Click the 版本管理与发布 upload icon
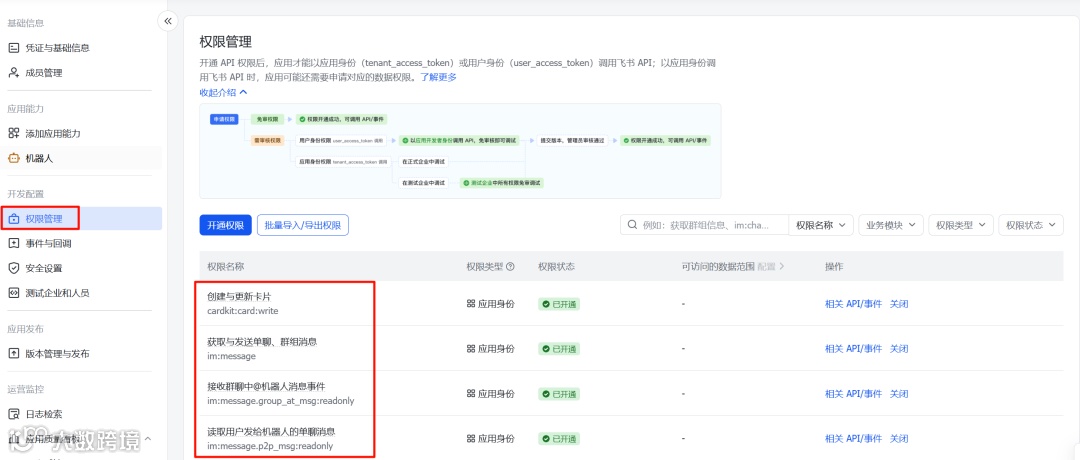 click(13, 353)
